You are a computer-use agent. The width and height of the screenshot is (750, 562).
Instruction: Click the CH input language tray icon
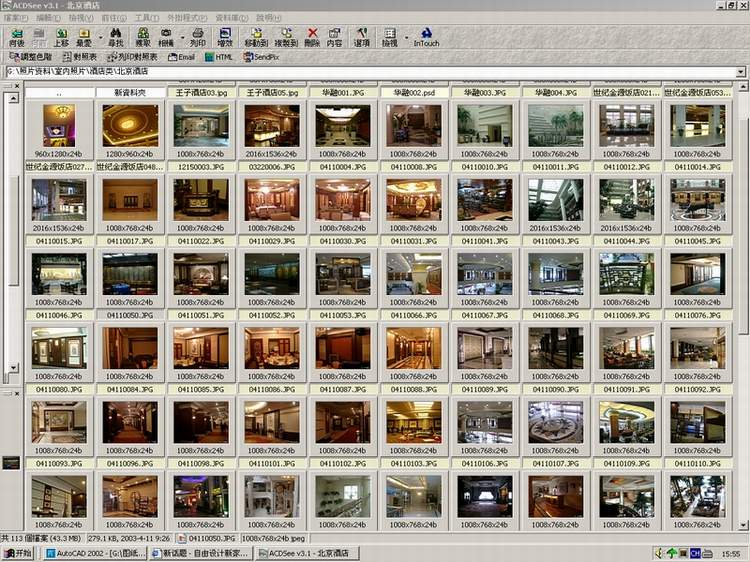pyautogui.click(x=695, y=553)
